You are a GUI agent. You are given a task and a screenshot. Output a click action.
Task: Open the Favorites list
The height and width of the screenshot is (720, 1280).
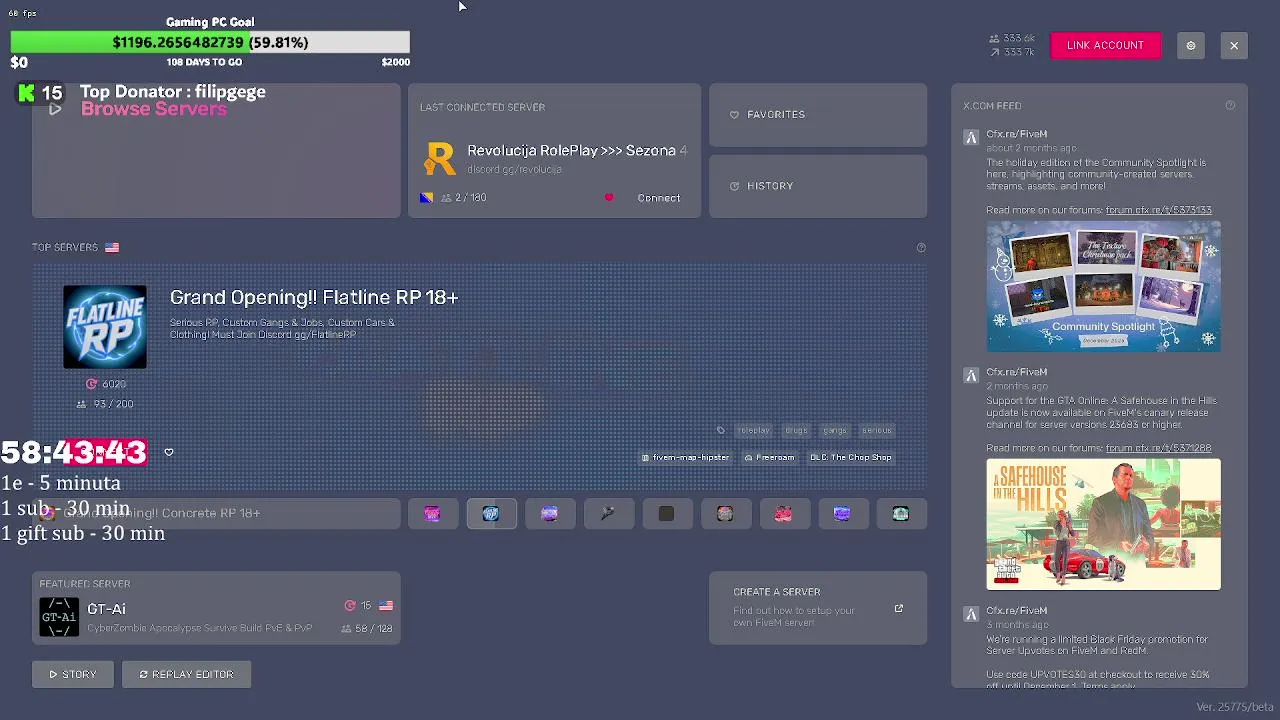point(818,115)
